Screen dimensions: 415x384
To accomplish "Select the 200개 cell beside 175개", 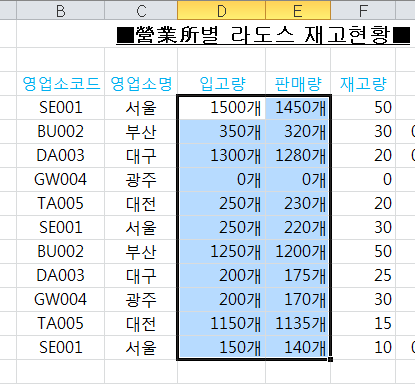I will [221, 275].
